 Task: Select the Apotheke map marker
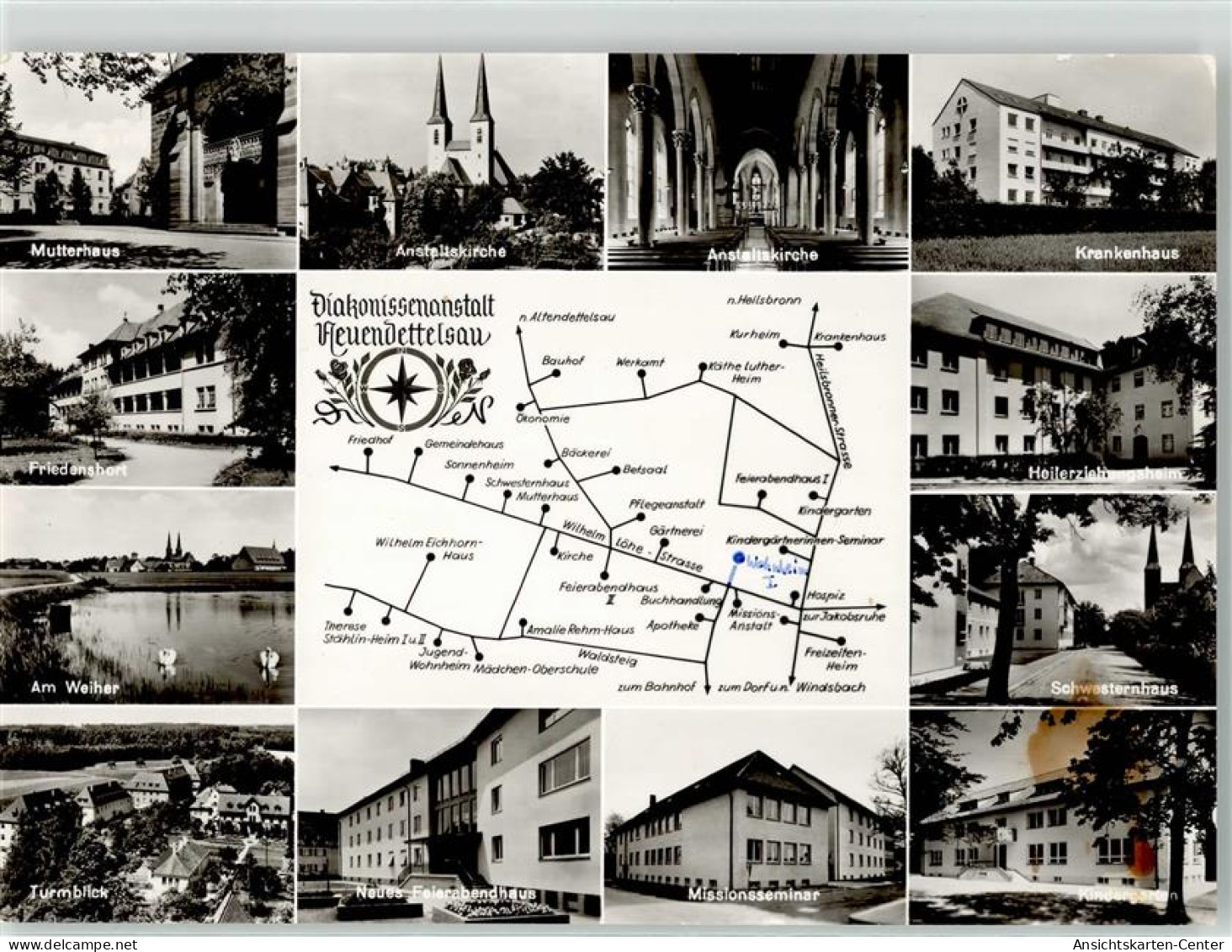pos(699,616)
